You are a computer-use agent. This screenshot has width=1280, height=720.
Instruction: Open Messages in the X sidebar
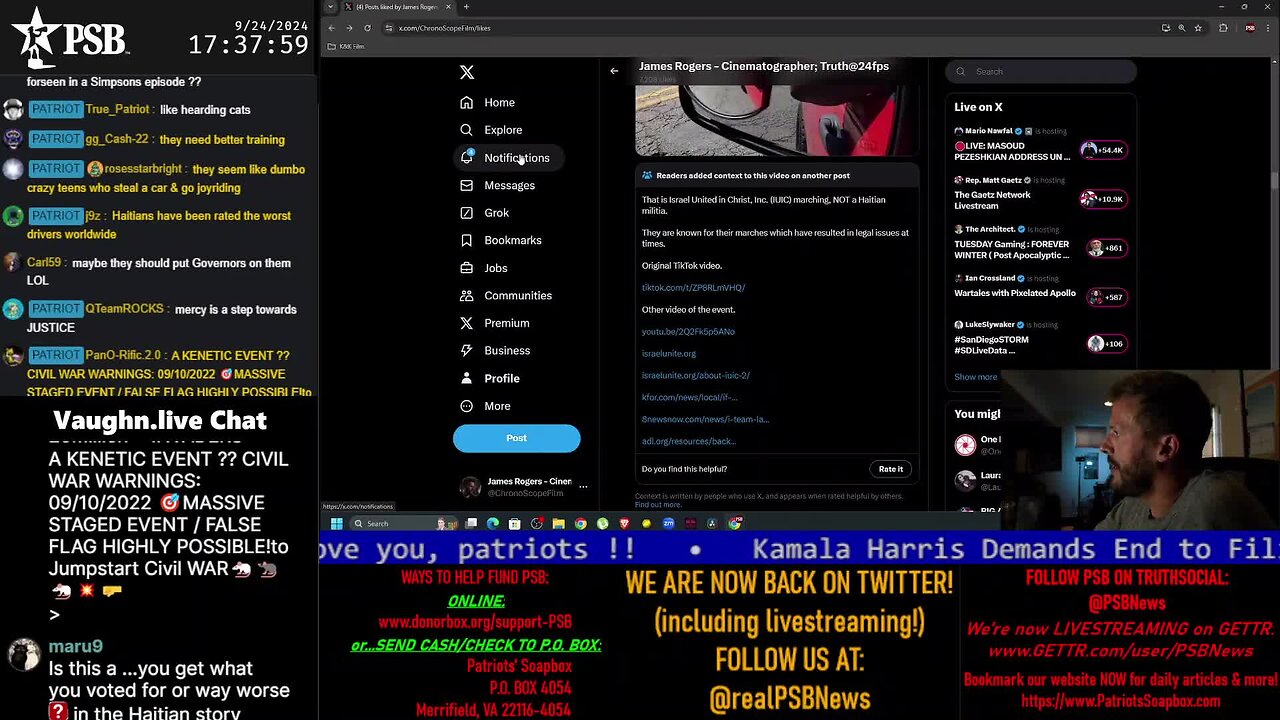coord(497,185)
